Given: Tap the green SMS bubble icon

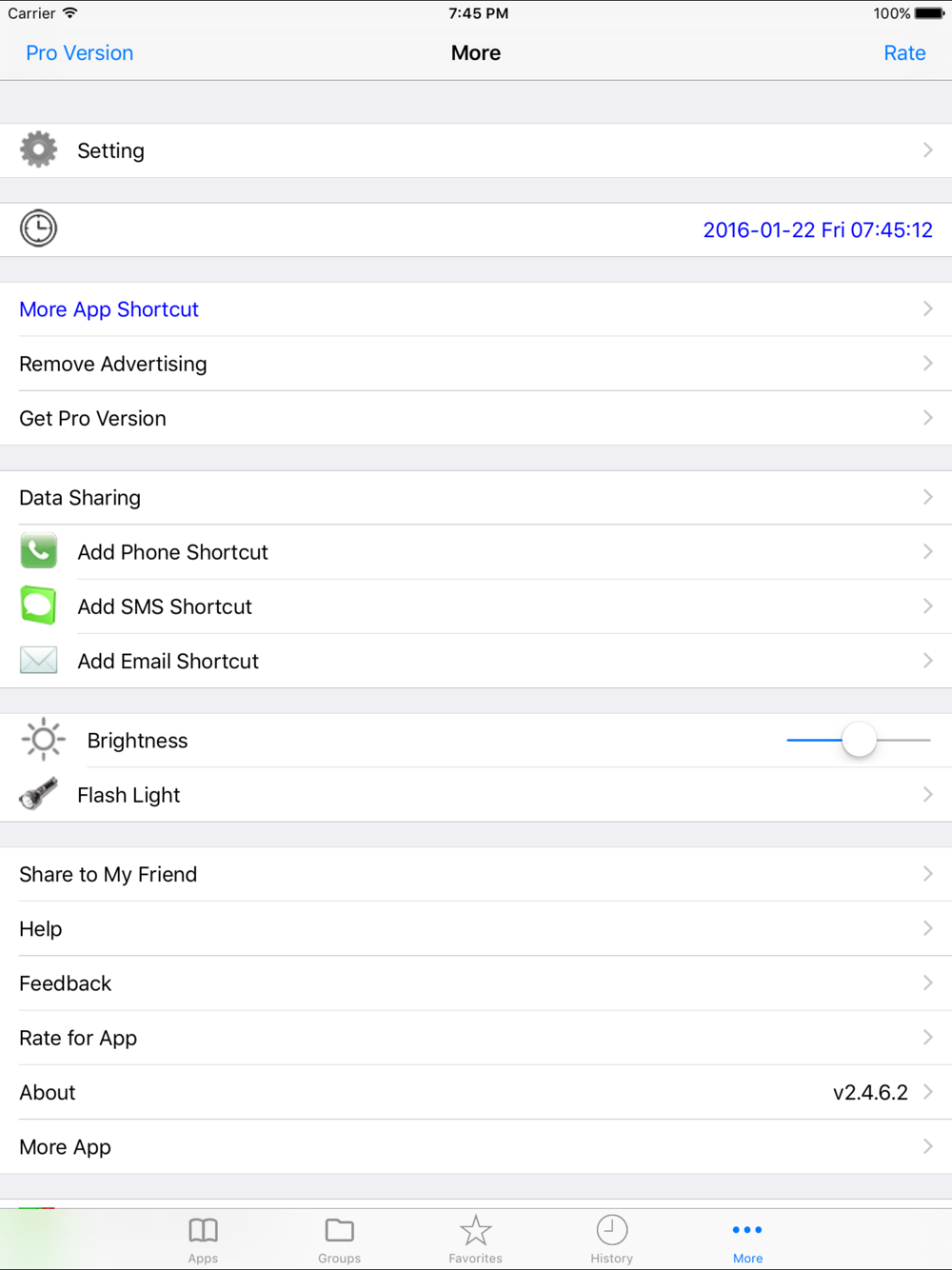Looking at the screenshot, I should 38,606.
